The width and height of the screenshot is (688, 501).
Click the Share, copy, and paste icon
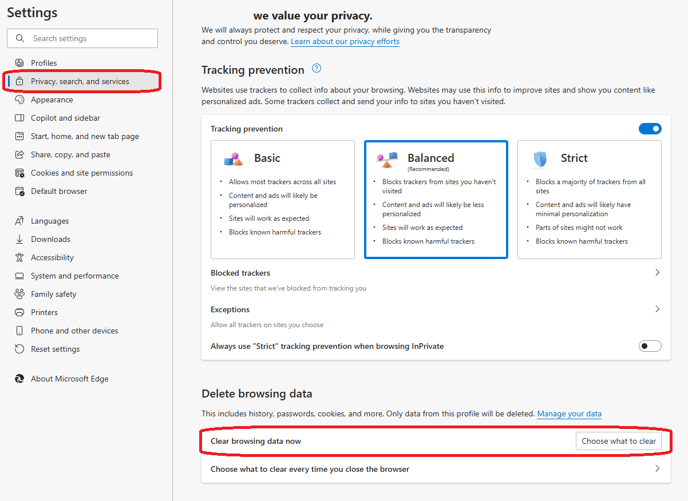tap(19, 154)
